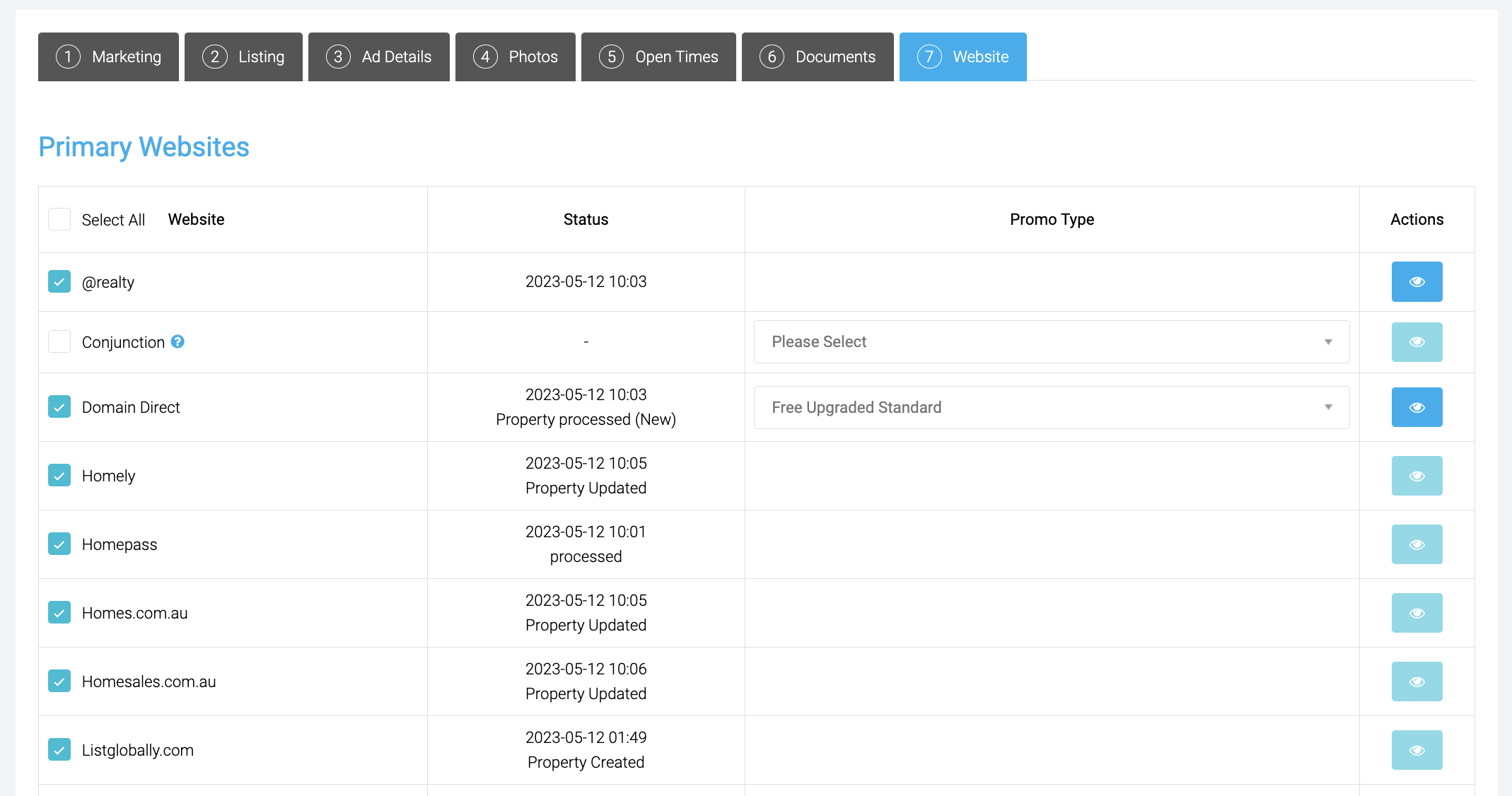Click the Homely row eye icon
Screen dimensions: 1512x796
click(x=1417, y=476)
